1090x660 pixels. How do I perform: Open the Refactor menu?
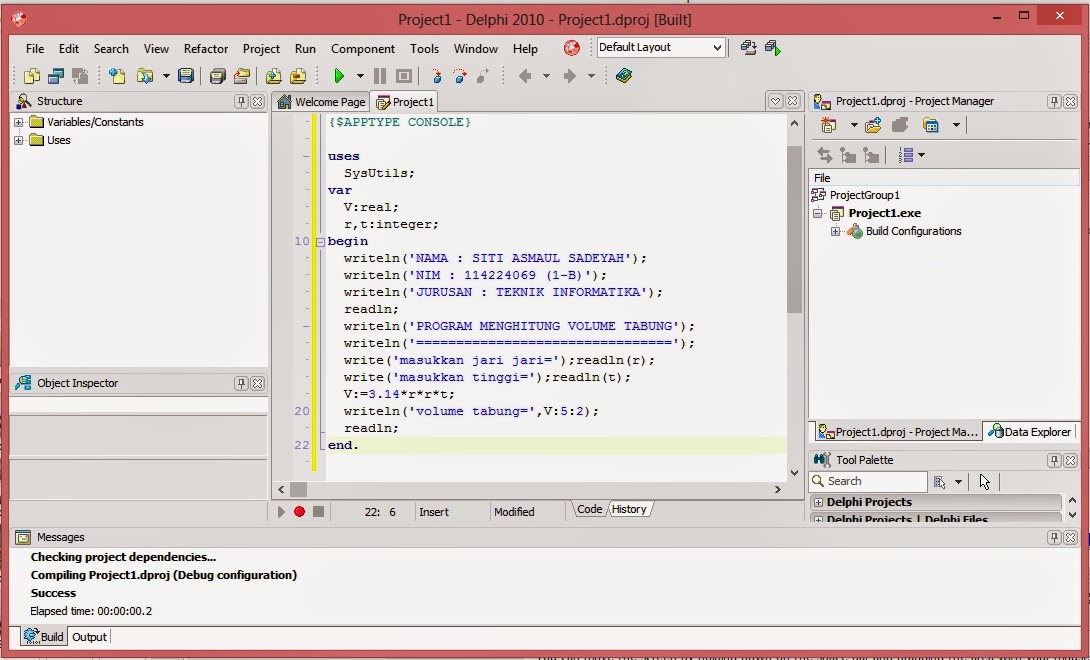point(206,49)
